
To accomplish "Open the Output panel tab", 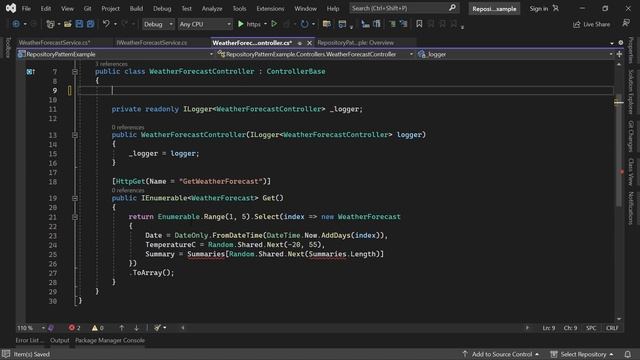I will 60,340.
